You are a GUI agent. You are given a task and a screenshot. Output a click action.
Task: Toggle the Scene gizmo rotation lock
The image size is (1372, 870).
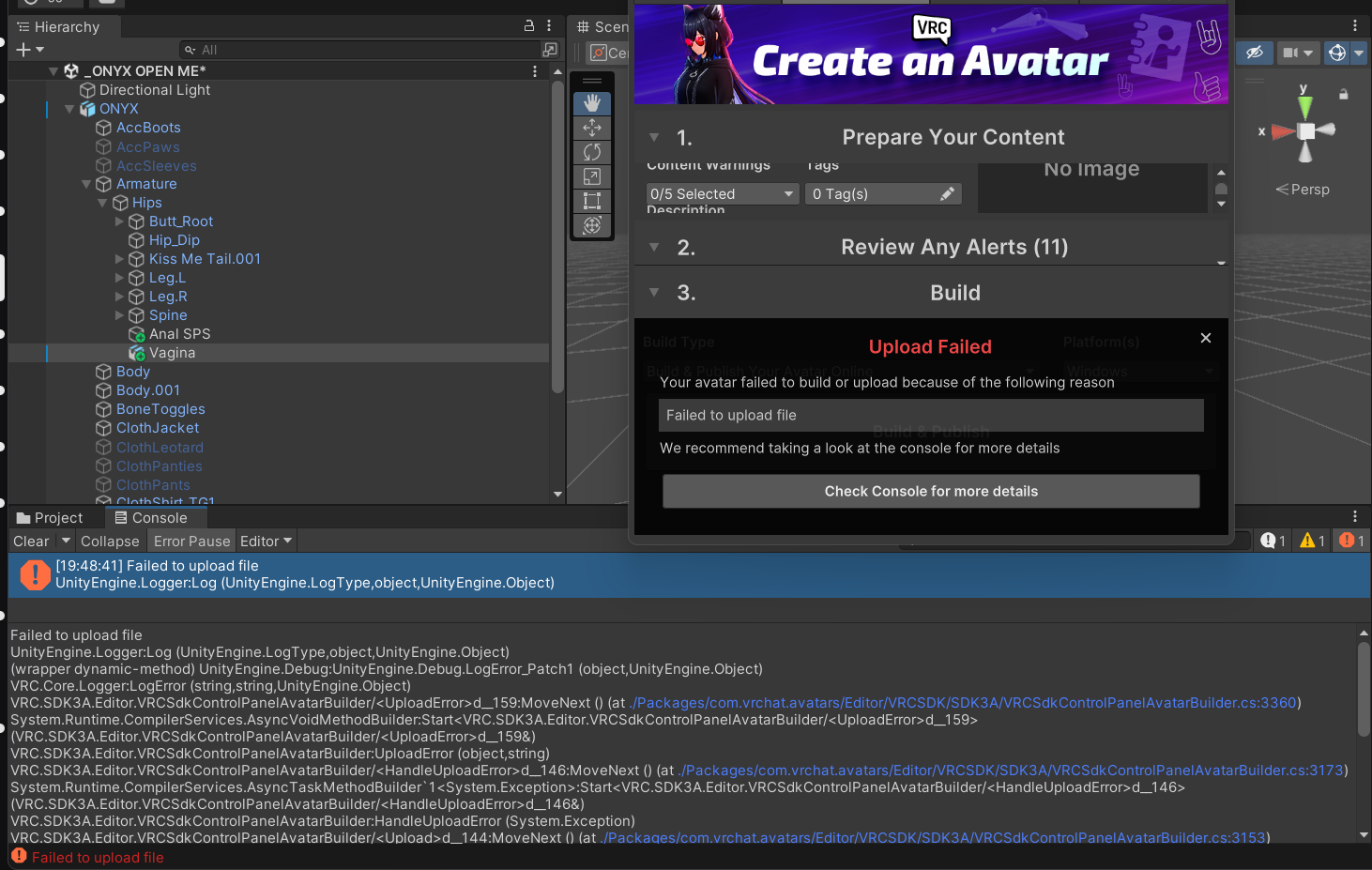(x=1344, y=94)
